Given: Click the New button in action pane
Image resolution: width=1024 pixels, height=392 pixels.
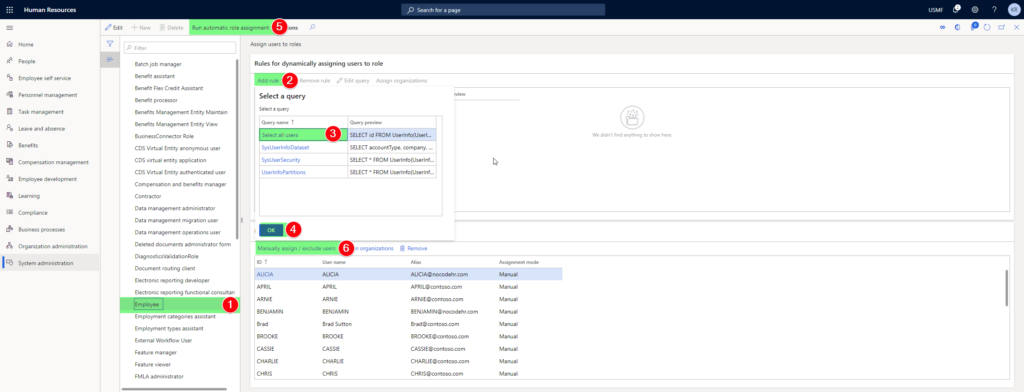Looking at the screenshot, I should coord(140,27).
